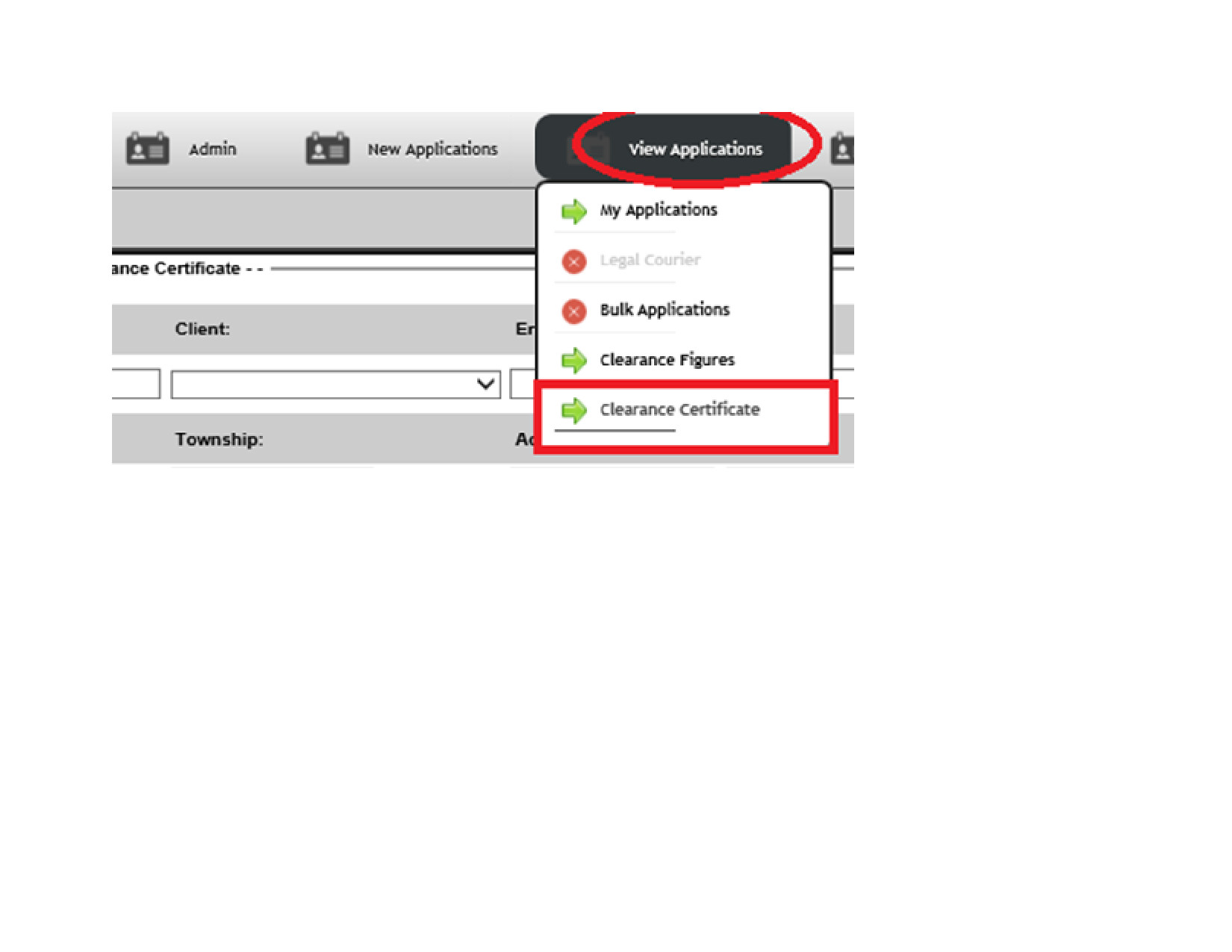Click partially visible card icon after View Applications

coord(842,149)
